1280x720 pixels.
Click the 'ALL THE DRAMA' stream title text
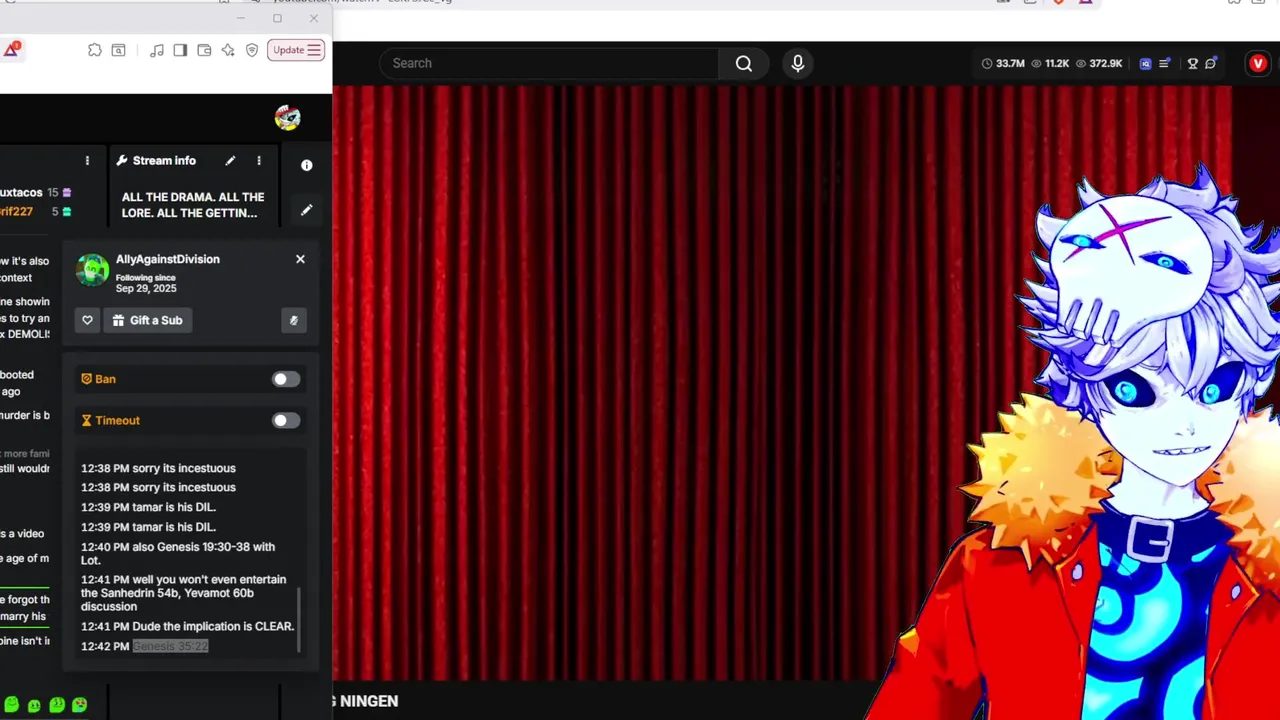click(x=193, y=205)
